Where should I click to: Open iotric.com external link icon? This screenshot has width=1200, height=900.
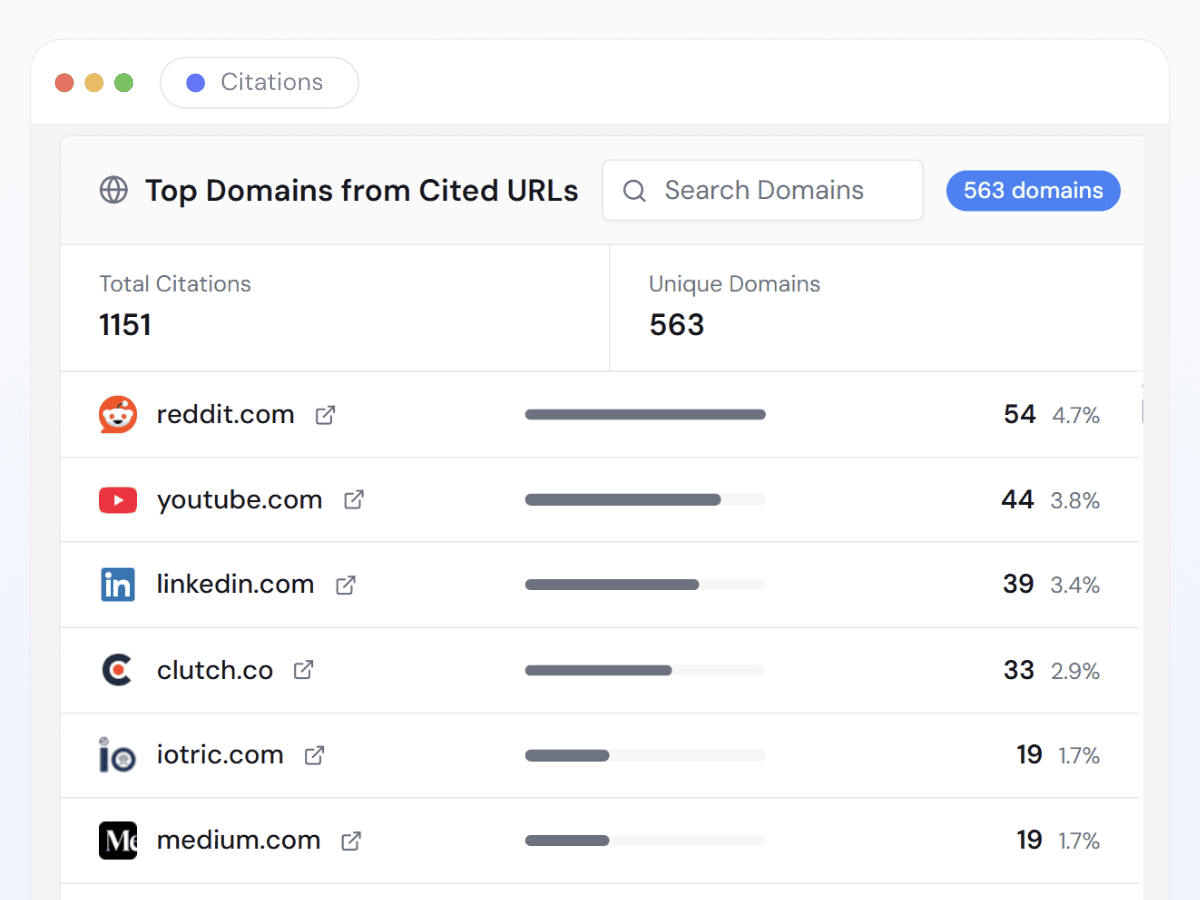tap(314, 755)
